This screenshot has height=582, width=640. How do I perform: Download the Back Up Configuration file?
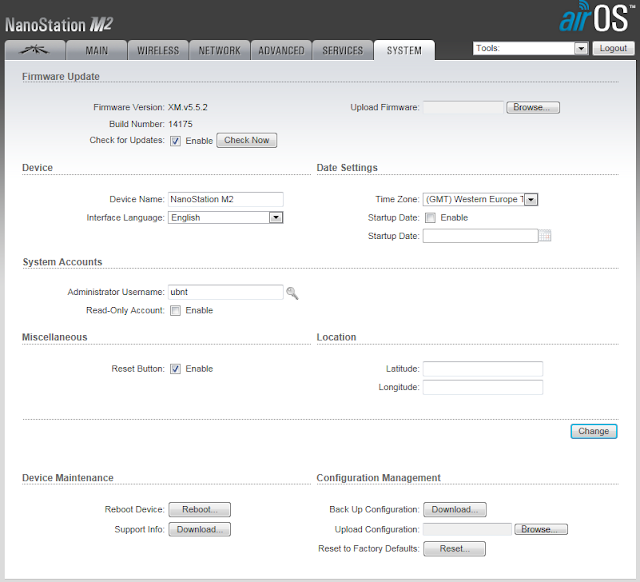455,510
